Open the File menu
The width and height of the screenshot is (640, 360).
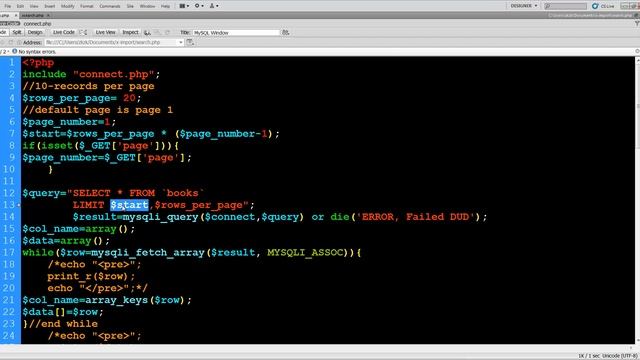(7, 6)
